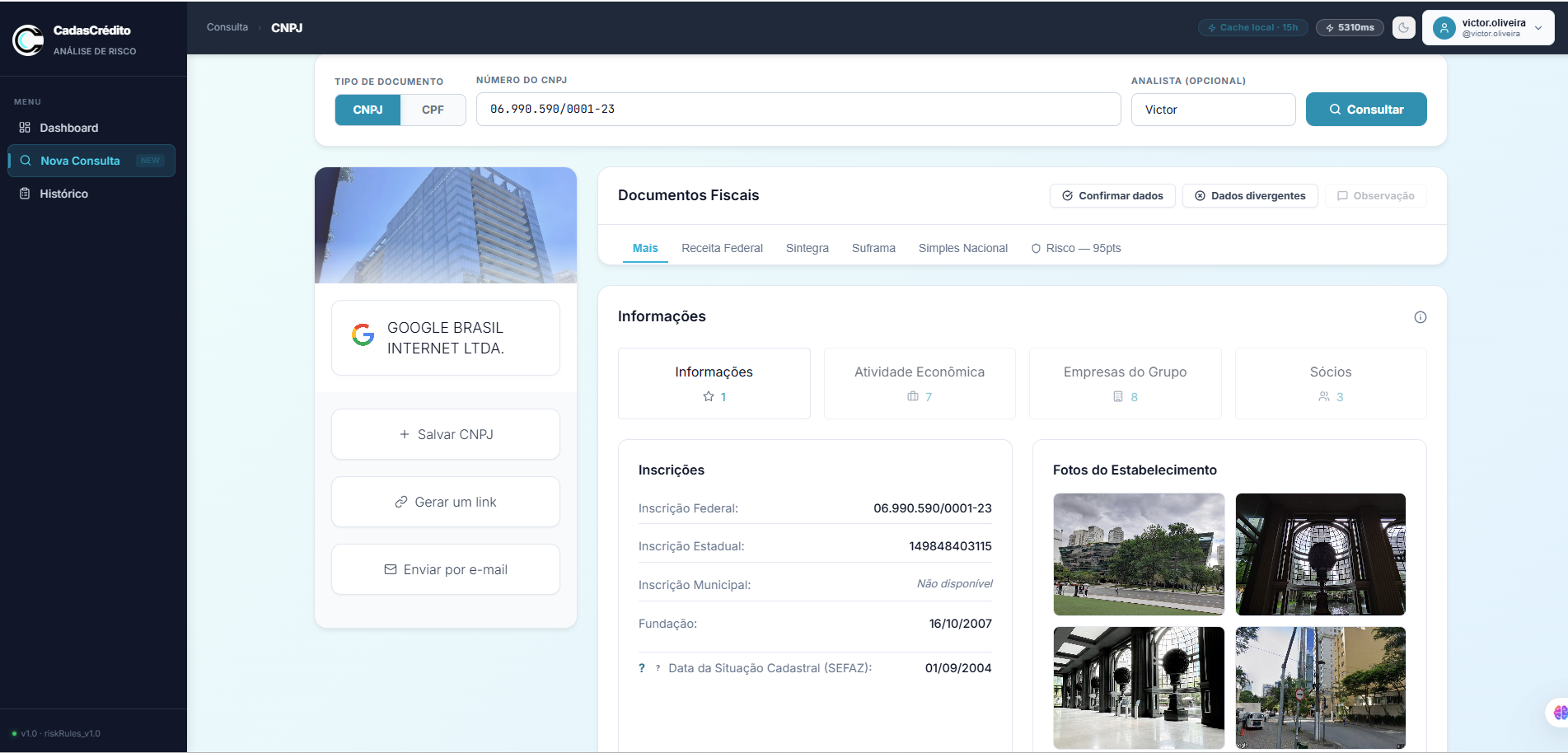Click the Fundação date 16/10/2007
Screen dimensions: 1568x753
[x=961, y=624]
